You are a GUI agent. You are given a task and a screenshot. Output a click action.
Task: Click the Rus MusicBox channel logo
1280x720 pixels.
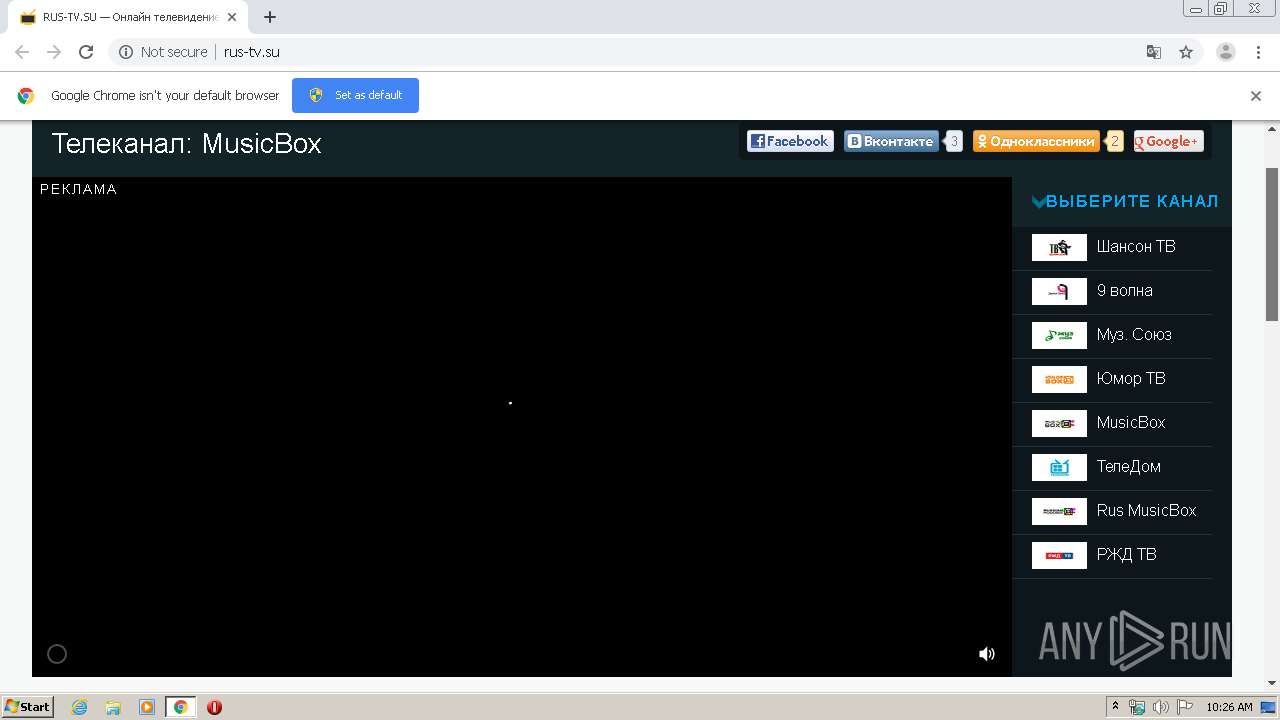point(1059,511)
